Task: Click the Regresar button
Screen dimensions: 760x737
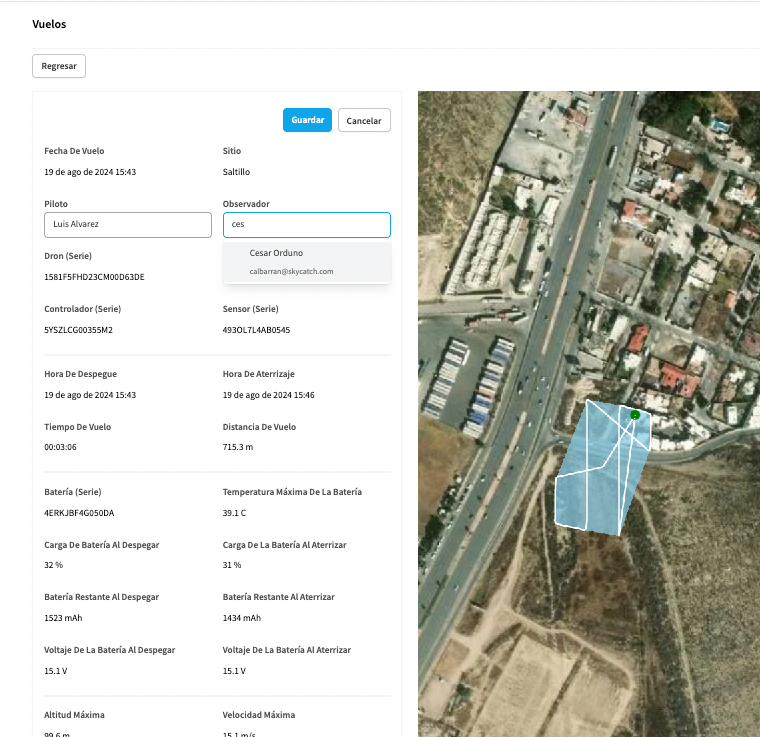Action: click(59, 66)
